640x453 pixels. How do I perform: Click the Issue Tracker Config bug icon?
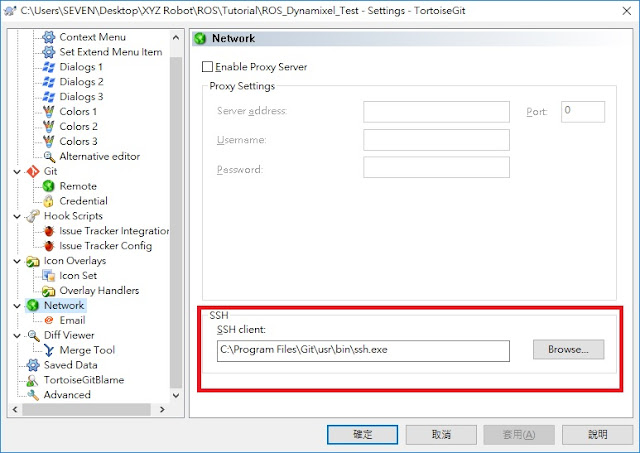(x=49, y=246)
